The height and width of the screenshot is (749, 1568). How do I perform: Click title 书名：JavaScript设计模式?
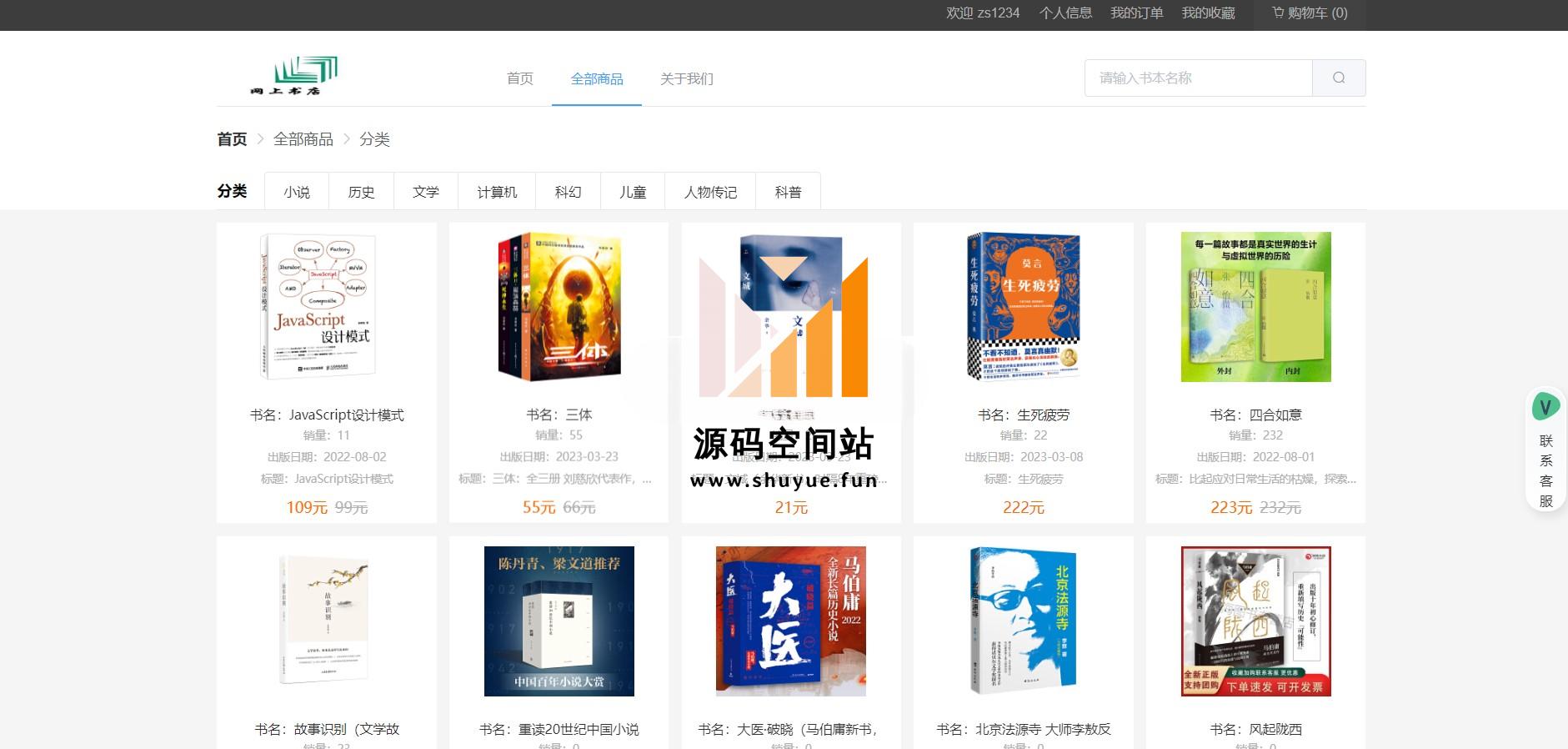pyautogui.click(x=327, y=415)
